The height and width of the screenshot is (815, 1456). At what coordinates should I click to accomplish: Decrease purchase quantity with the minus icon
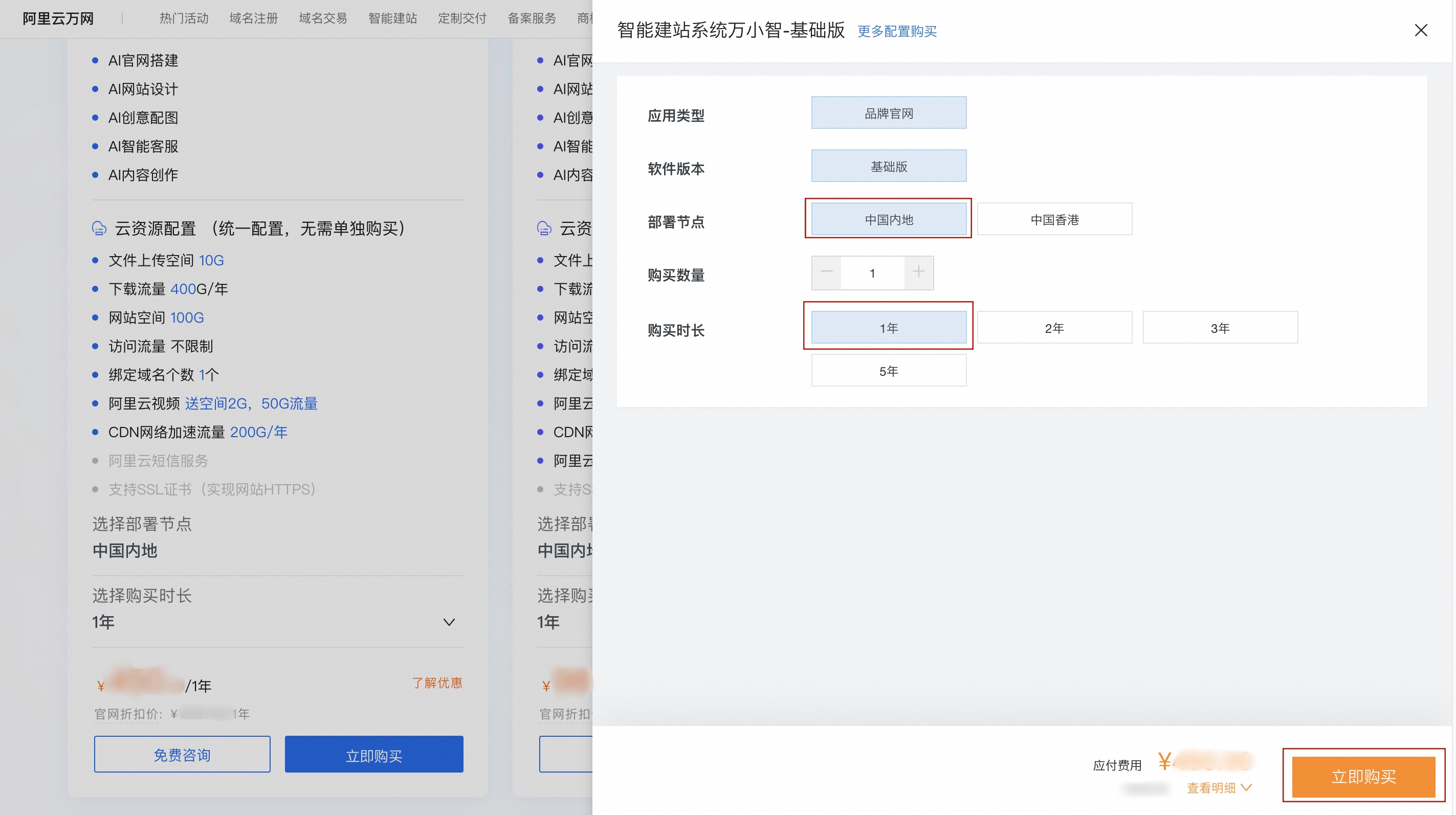point(826,273)
